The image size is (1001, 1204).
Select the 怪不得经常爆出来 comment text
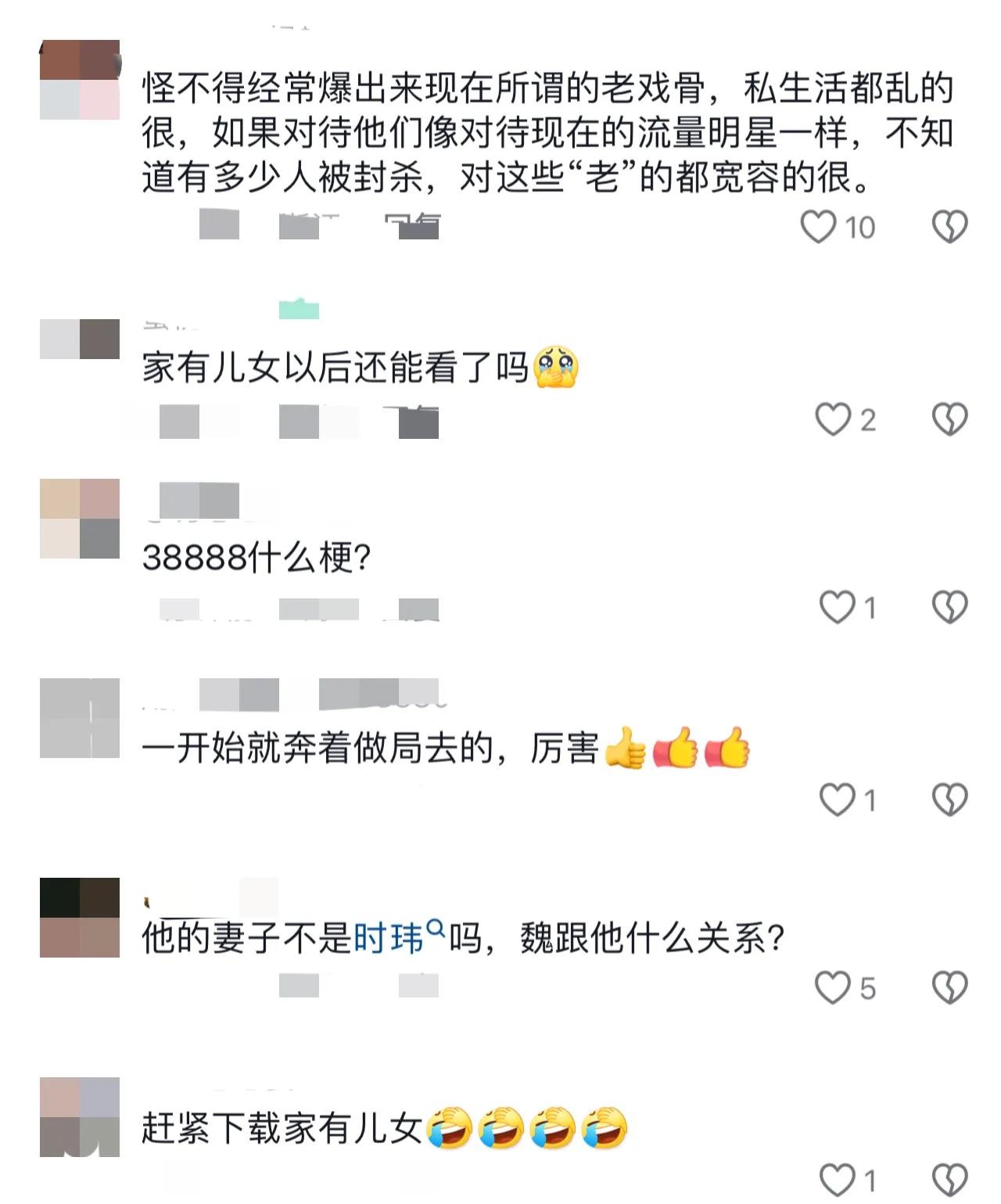pyautogui.click(x=548, y=133)
